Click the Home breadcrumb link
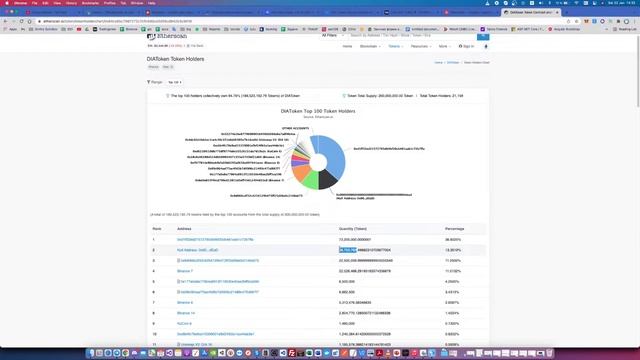 pyautogui.click(x=438, y=63)
